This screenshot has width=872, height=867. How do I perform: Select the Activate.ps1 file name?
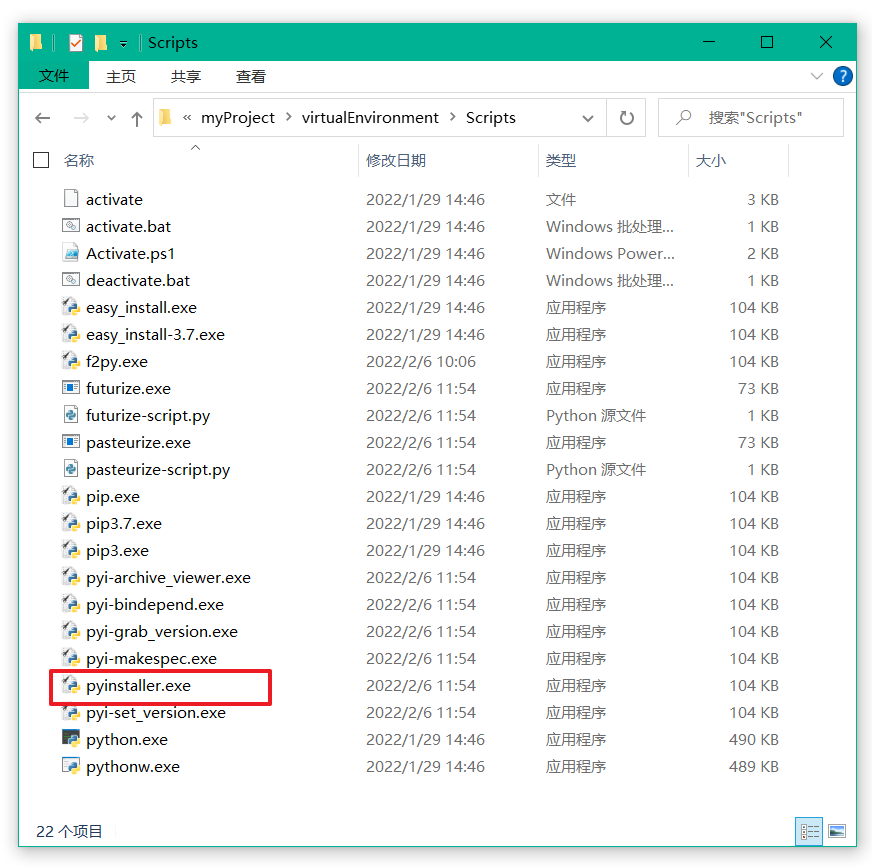tap(130, 253)
